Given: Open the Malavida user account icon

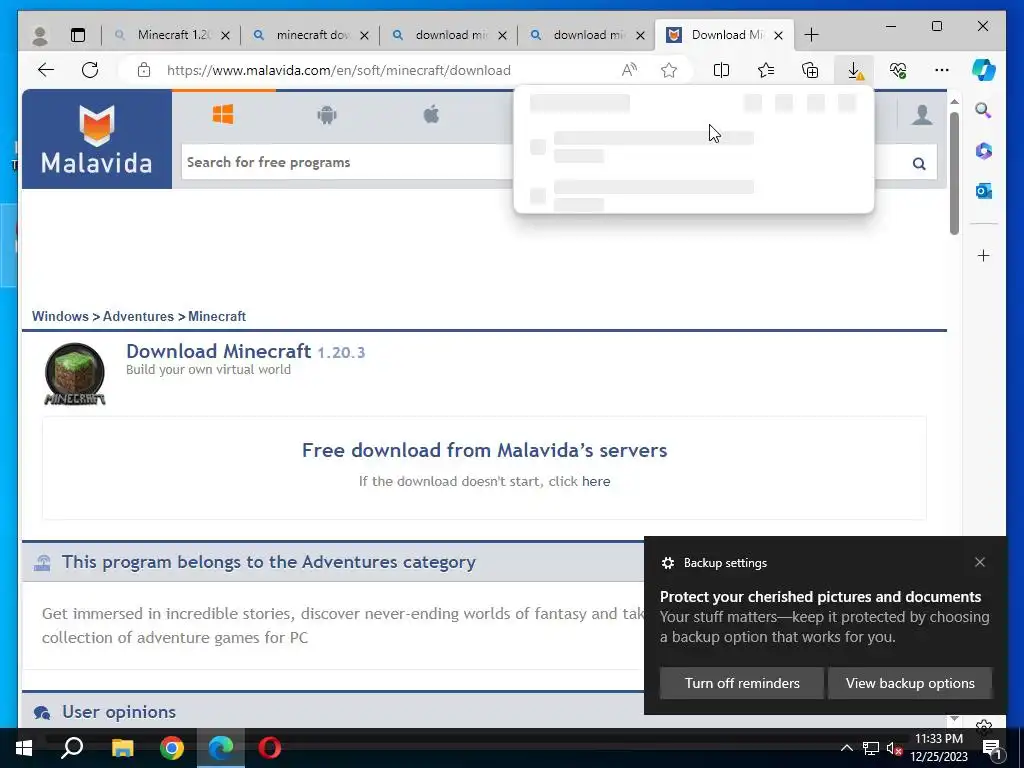Looking at the screenshot, I should [x=922, y=114].
